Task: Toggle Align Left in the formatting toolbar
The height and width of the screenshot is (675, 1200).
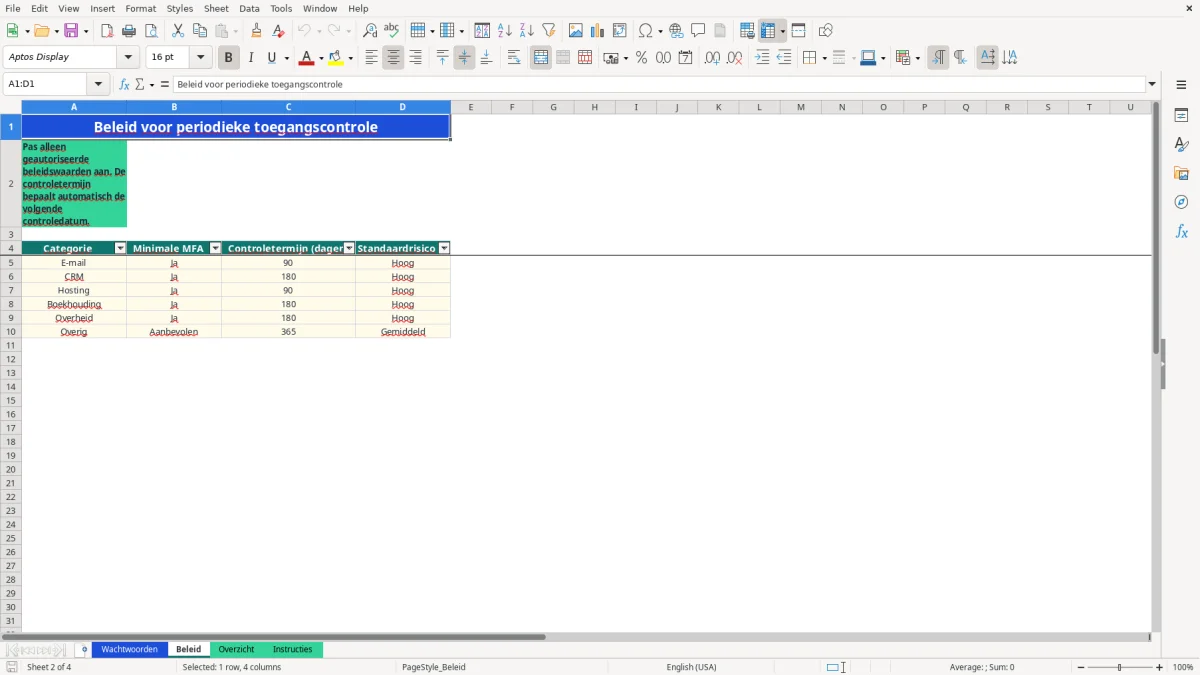Action: pyautogui.click(x=371, y=58)
